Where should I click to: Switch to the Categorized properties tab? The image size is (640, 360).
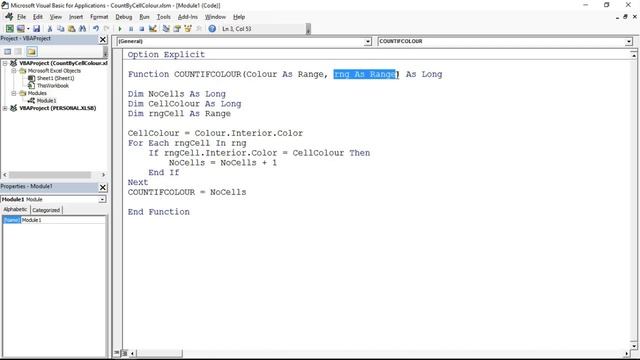tap(46, 210)
